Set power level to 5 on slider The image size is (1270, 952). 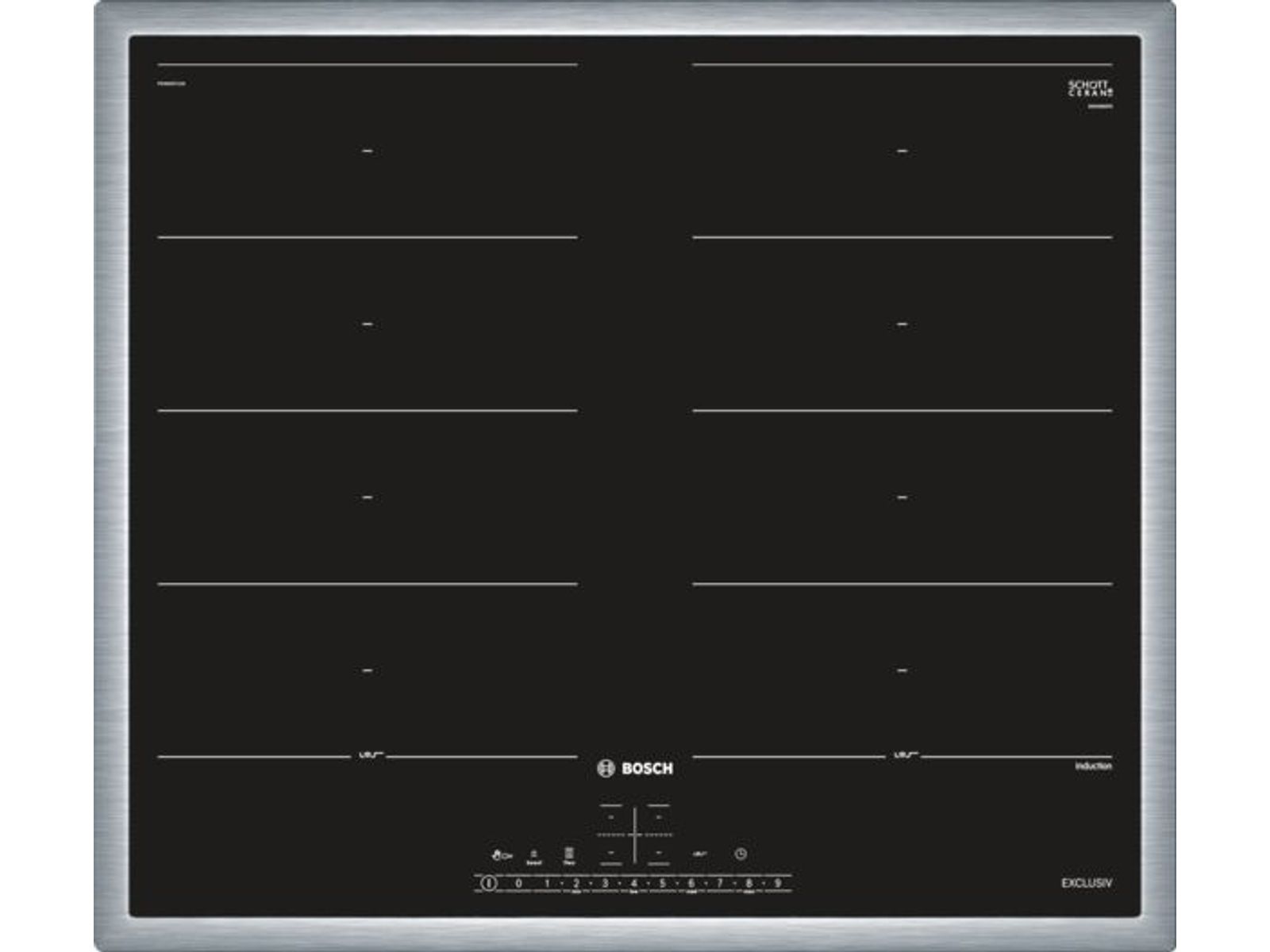662,883
